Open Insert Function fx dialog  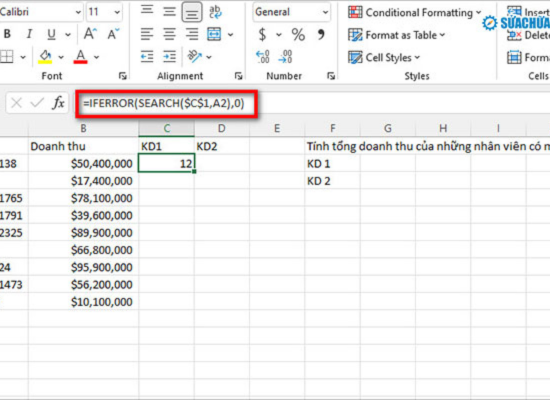(58, 103)
